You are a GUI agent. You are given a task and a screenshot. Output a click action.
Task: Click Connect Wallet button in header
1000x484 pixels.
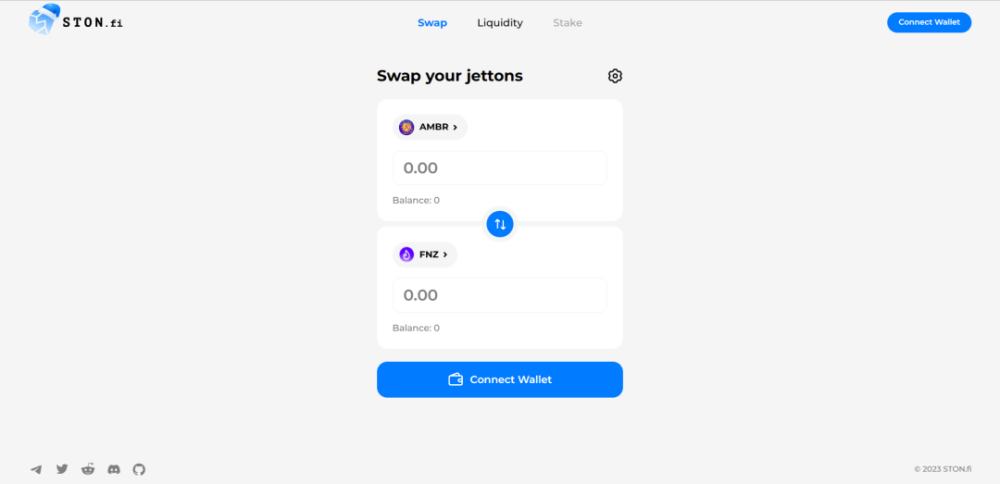coord(929,22)
